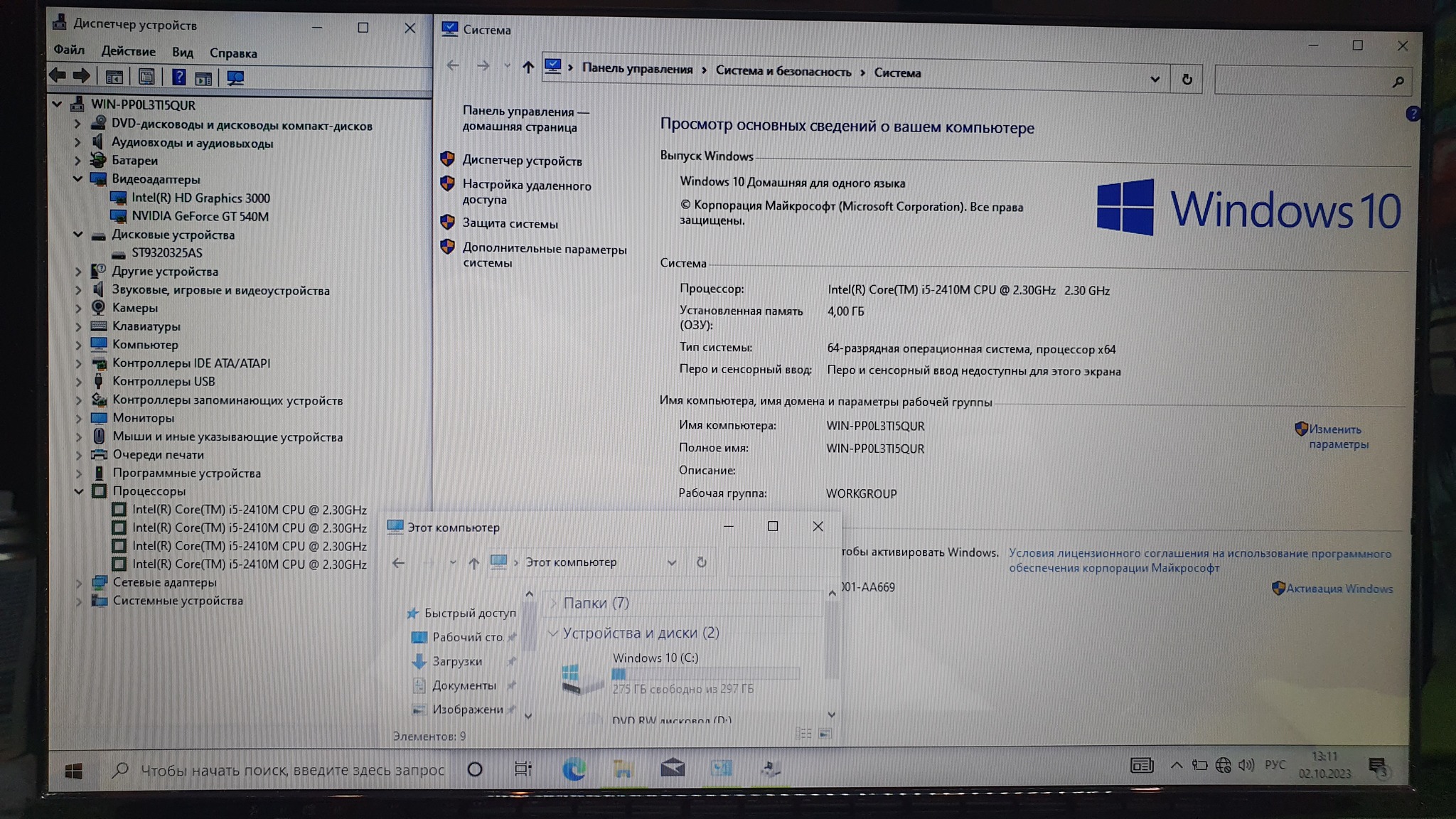The height and width of the screenshot is (819, 1456).
Task: Open Microsoft Edge from the taskbar
Action: (574, 769)
